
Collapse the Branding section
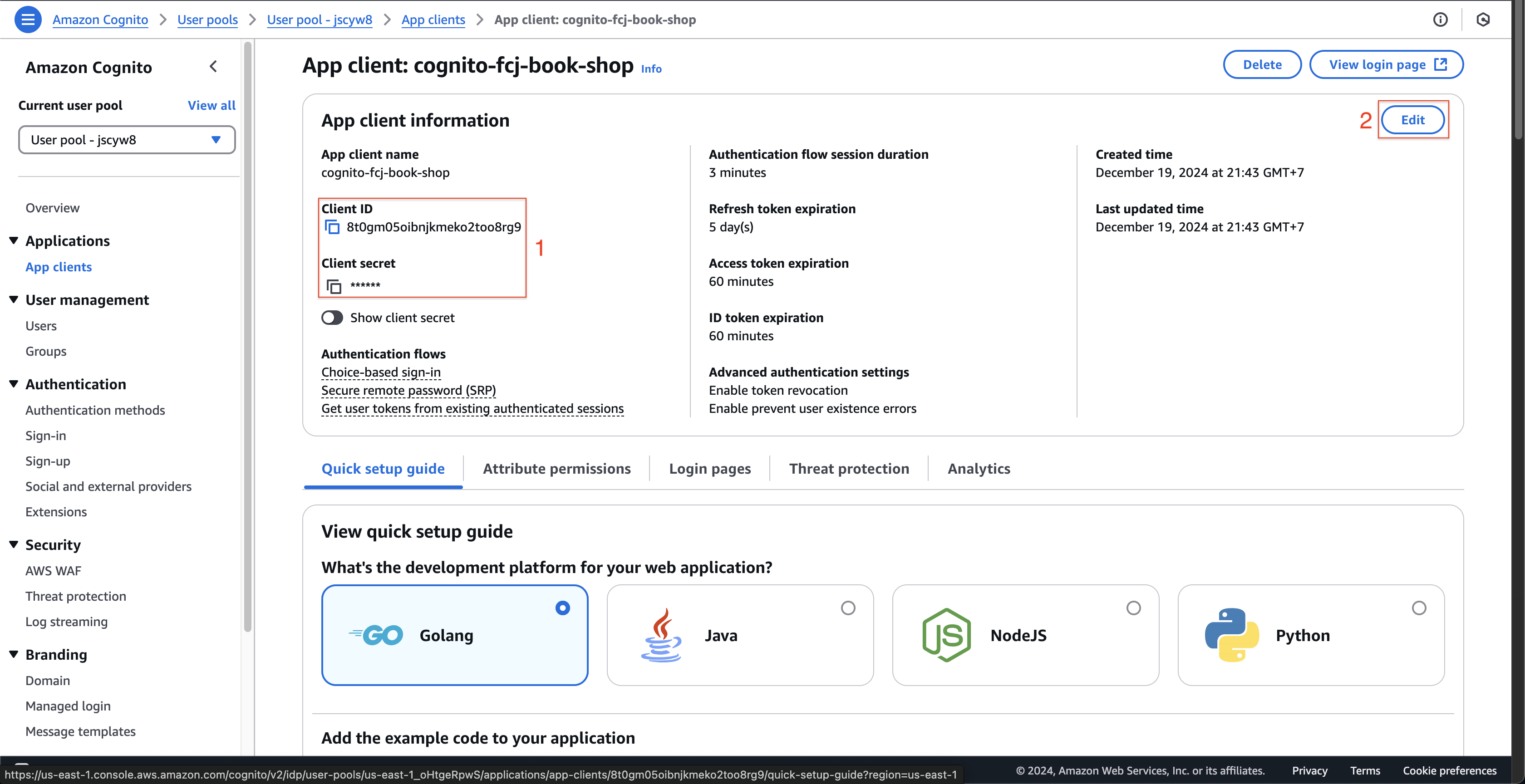click(14, 655)
